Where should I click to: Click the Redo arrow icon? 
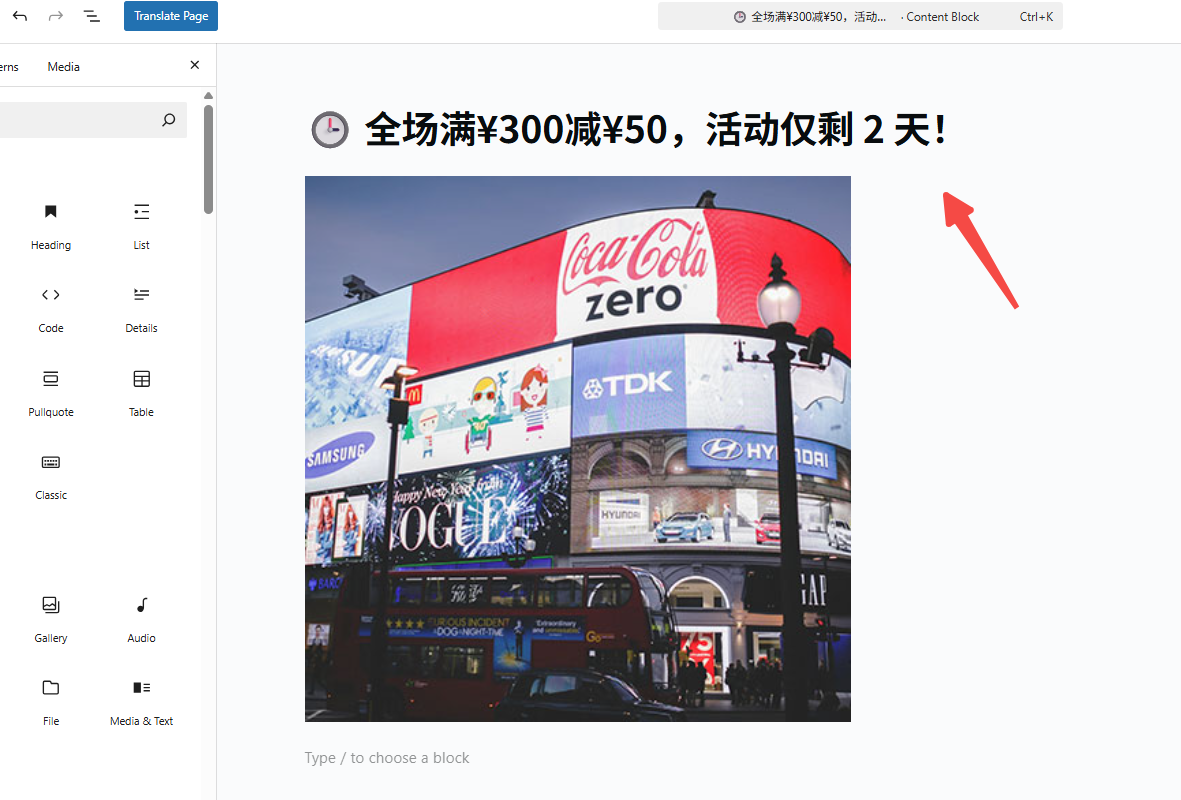(56, 16)
